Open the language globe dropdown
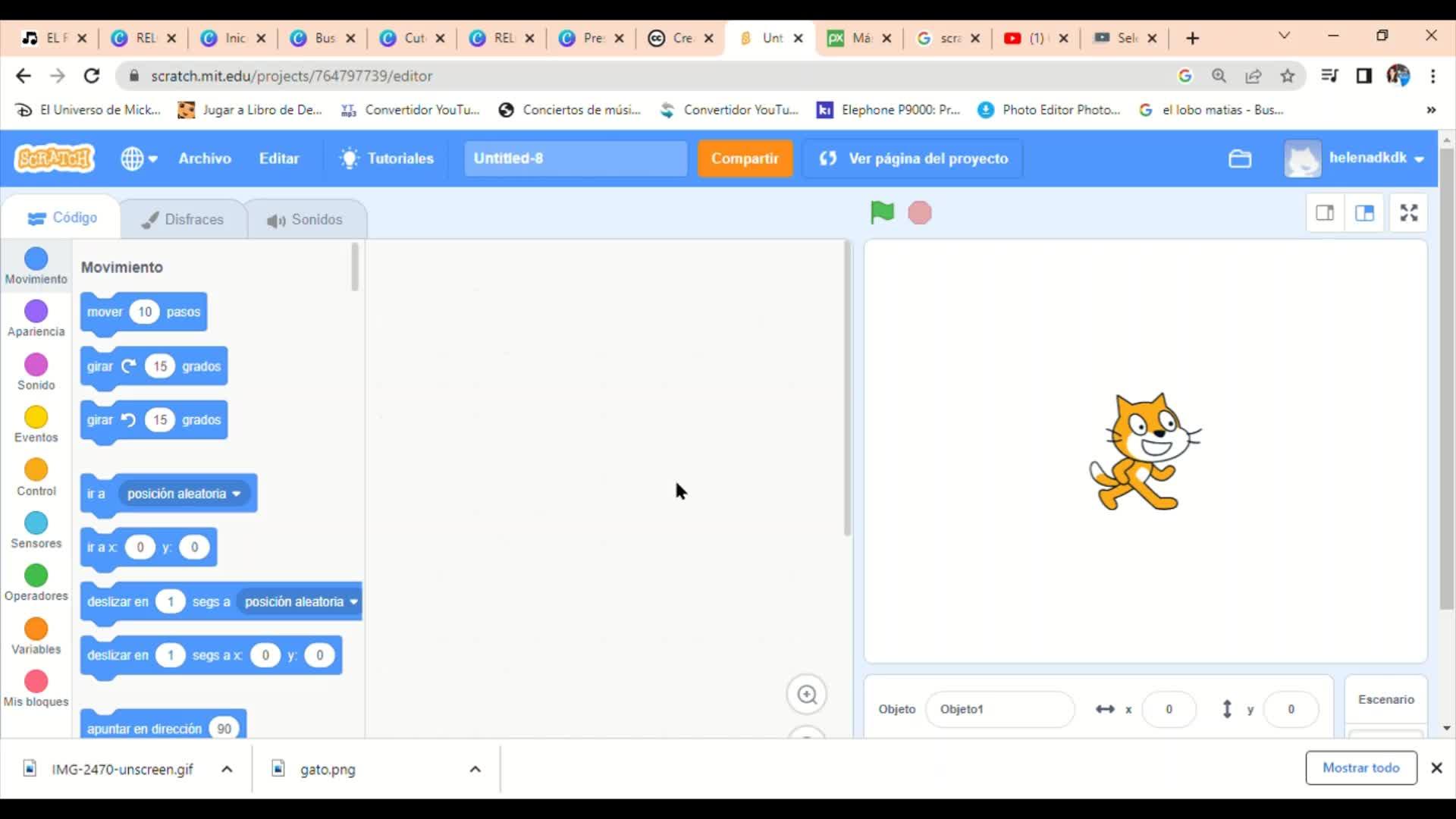The image size is (1456, 819). [x=139, y=158]
